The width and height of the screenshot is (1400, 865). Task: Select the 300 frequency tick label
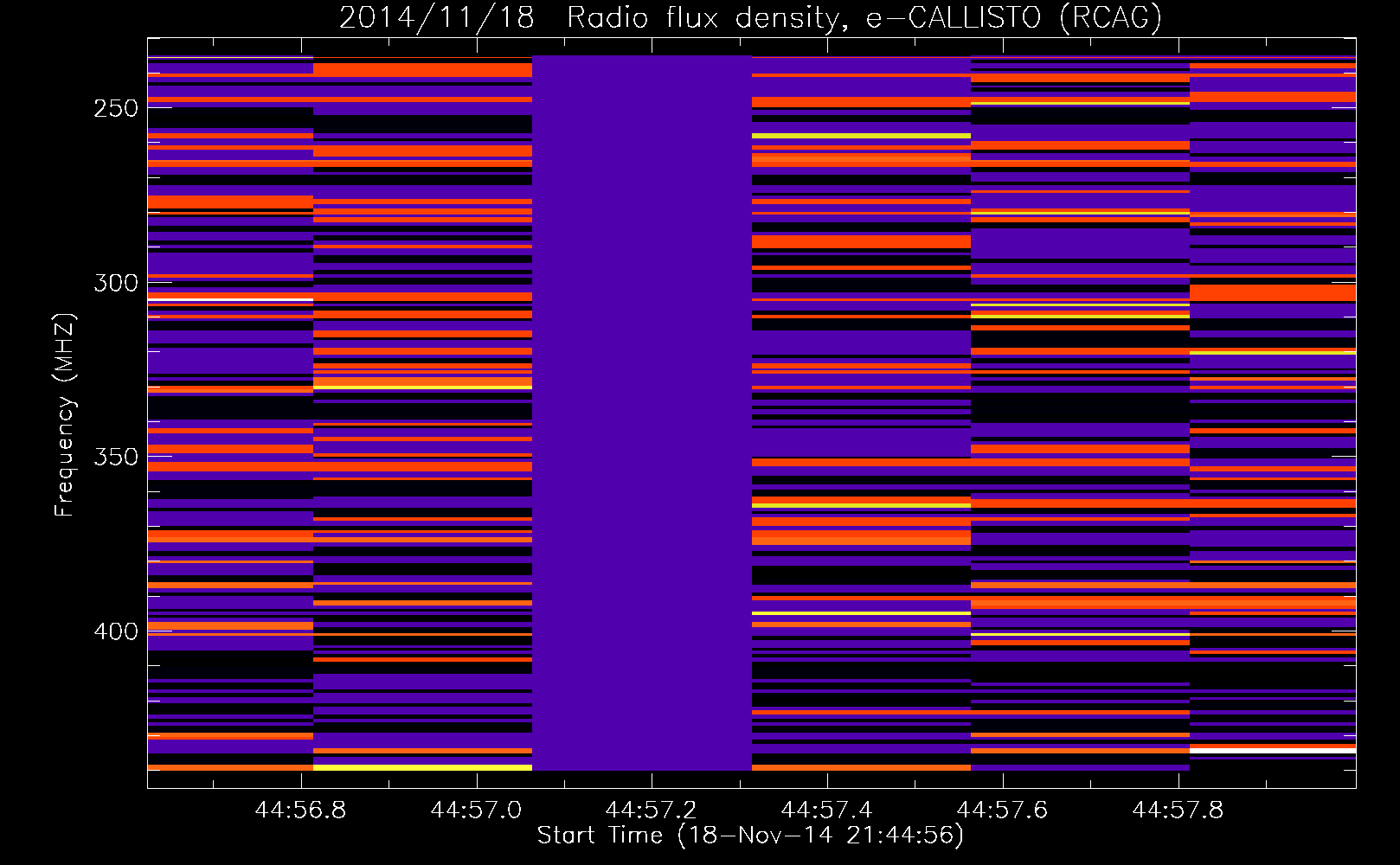116,283
